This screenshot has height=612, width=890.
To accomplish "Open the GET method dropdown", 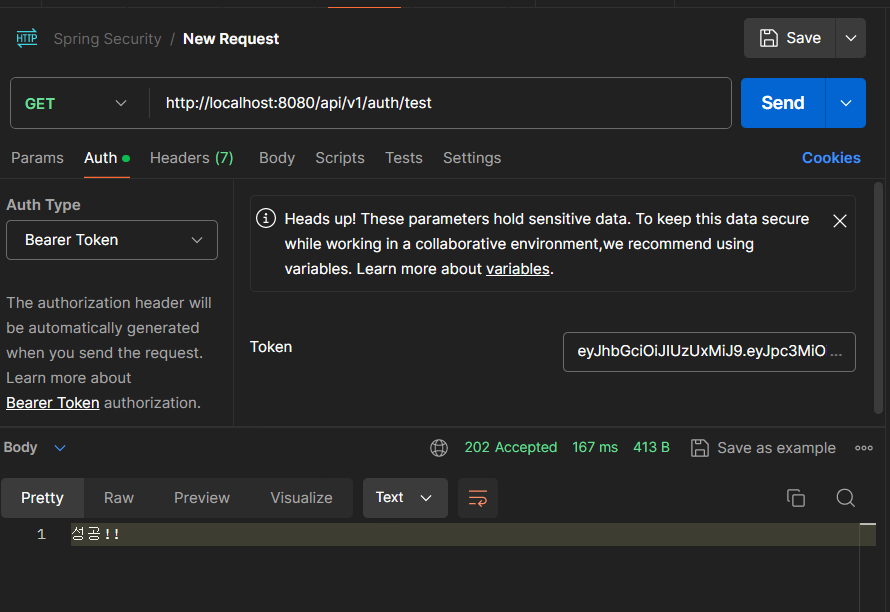I will pos(75,103).
